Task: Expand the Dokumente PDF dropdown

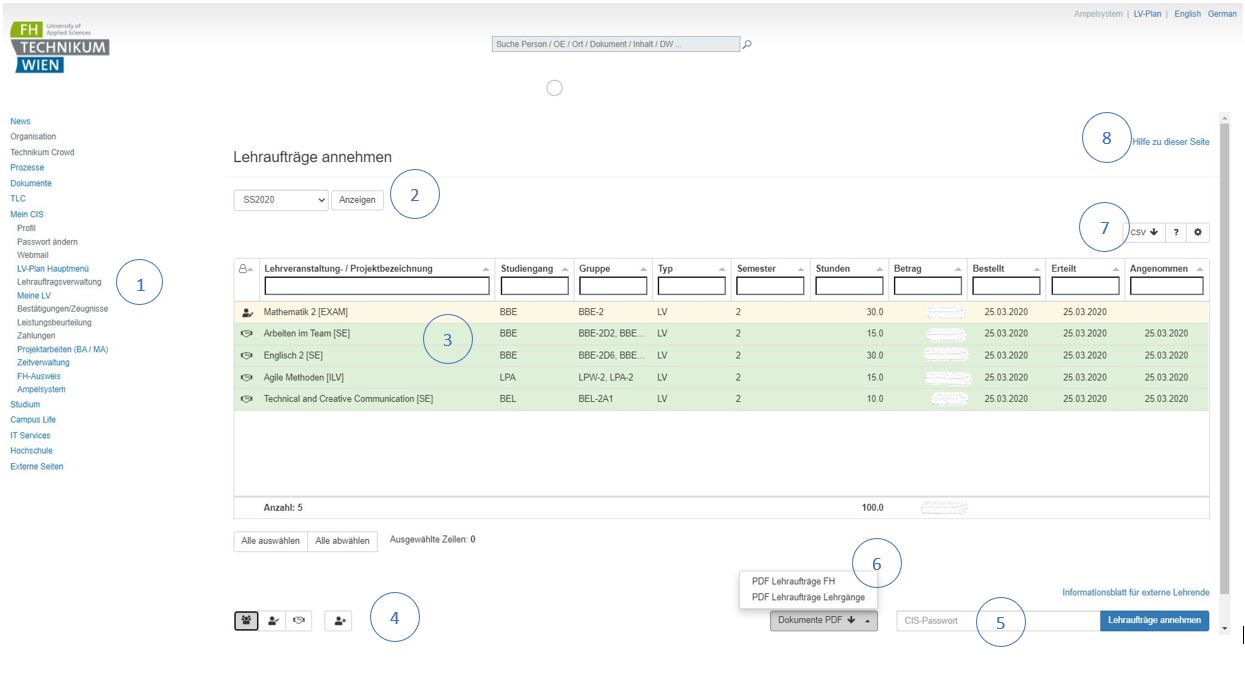Action: pos(823,621)
